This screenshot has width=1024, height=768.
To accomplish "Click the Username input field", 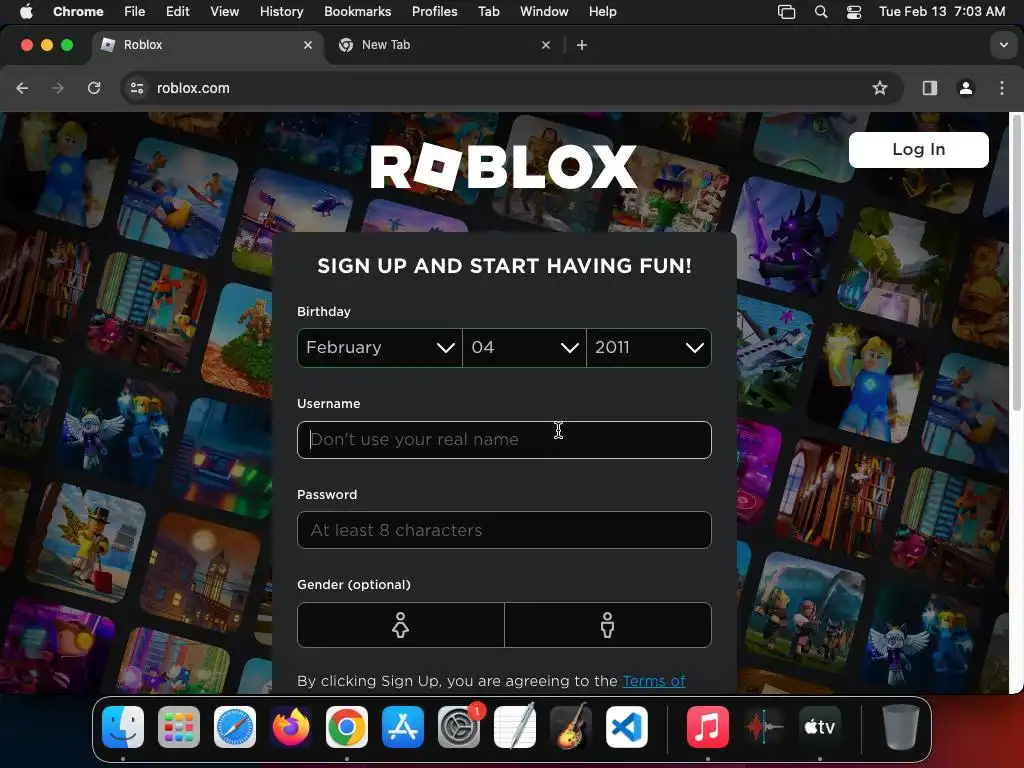I will tap(504, 440).
